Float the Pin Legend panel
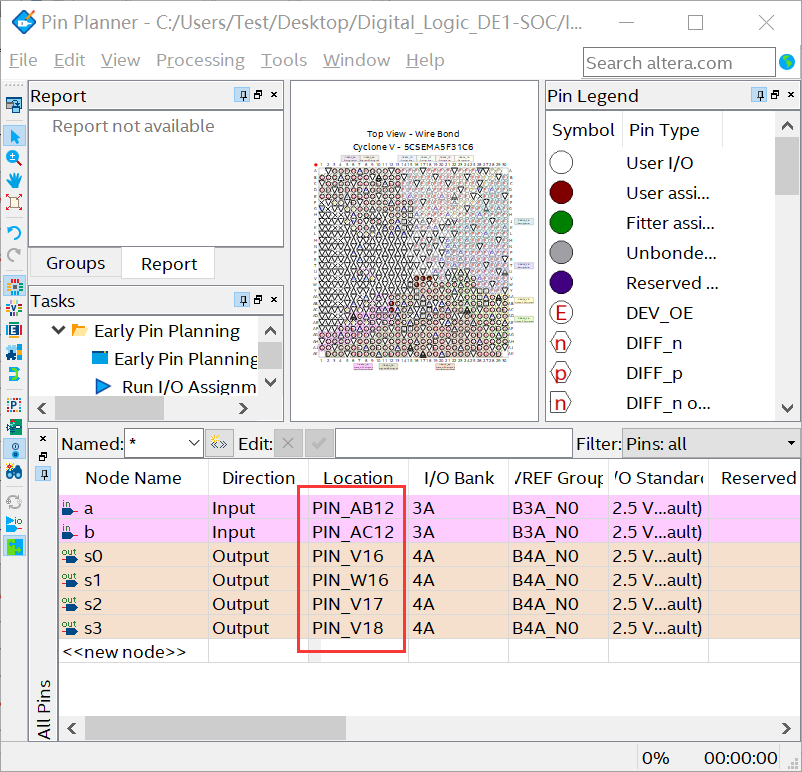This screenshot has height=772, width=802. pos(775,95)
